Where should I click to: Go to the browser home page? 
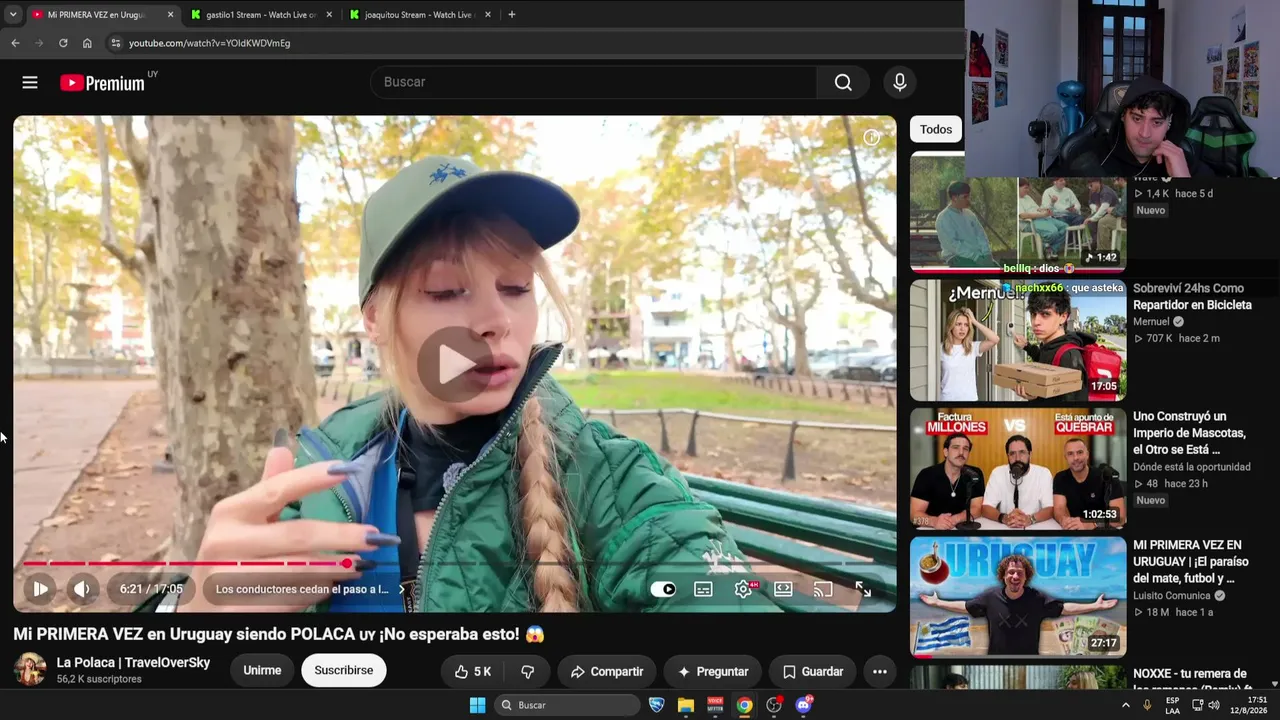click(x=87, y=43)
